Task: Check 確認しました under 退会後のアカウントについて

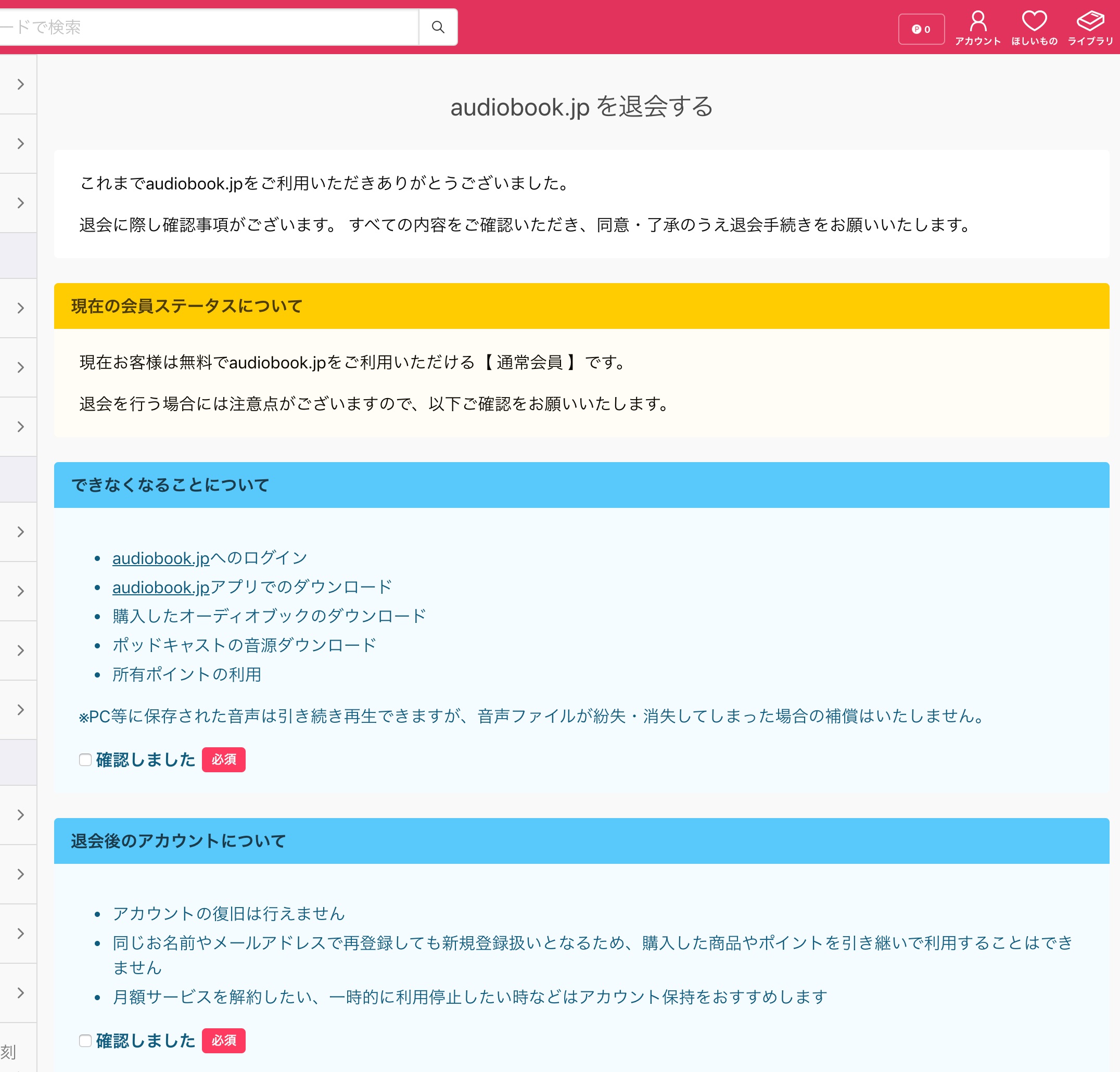Action: [85, 1041]
